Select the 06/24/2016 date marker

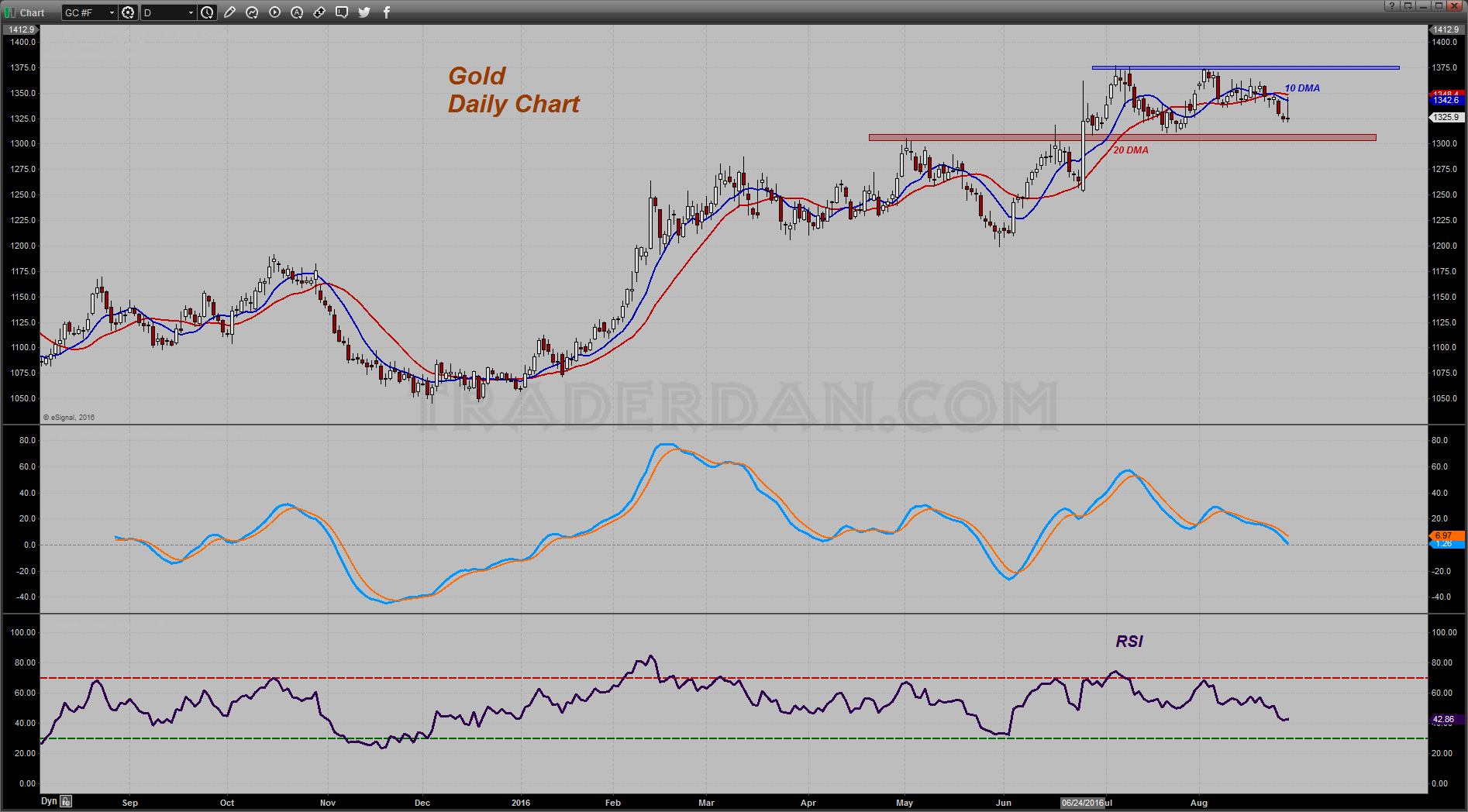pyautogui.click(x=1083, y=803)
